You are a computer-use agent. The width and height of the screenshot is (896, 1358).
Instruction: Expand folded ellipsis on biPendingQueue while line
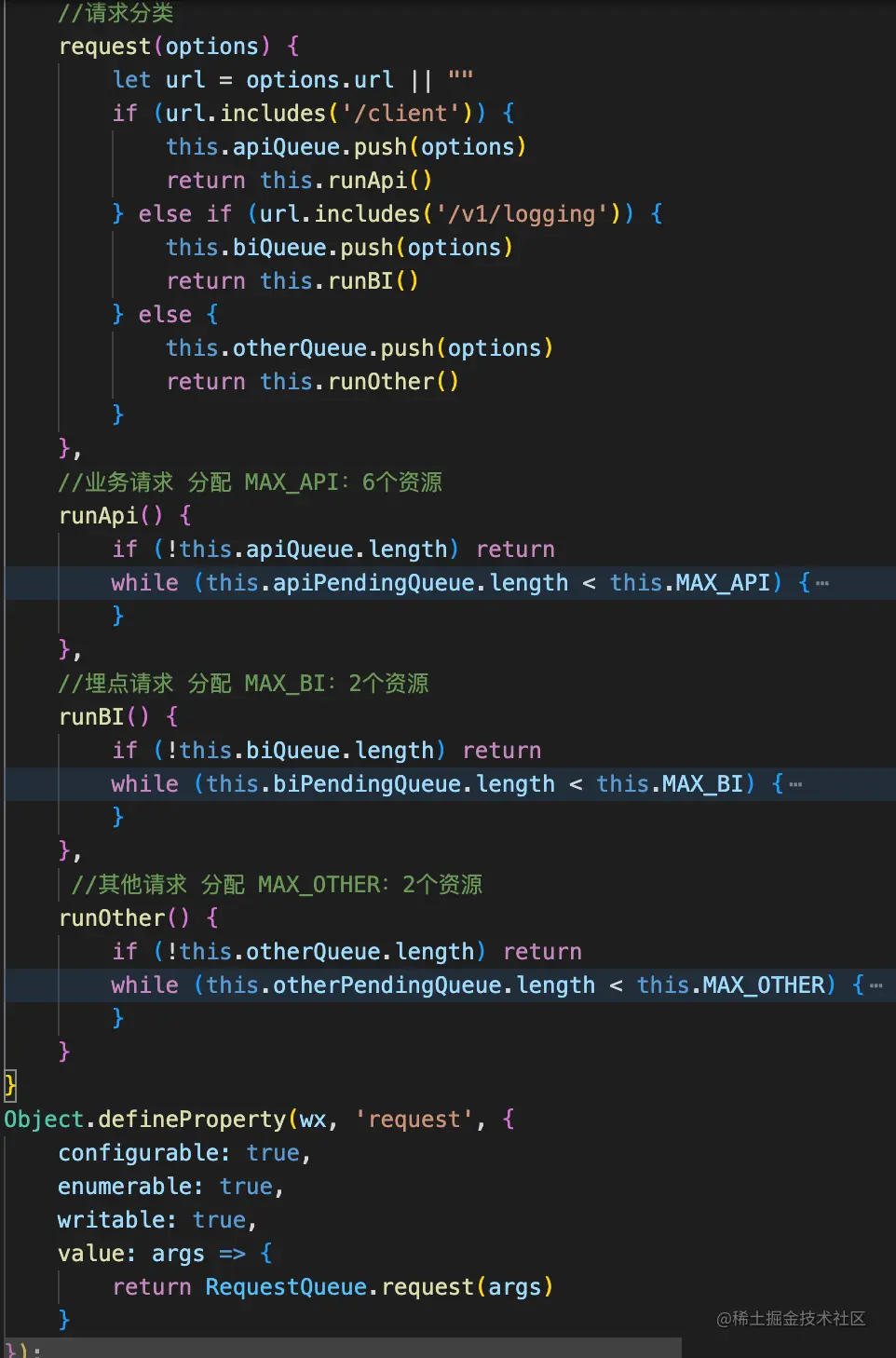point(795,784)
